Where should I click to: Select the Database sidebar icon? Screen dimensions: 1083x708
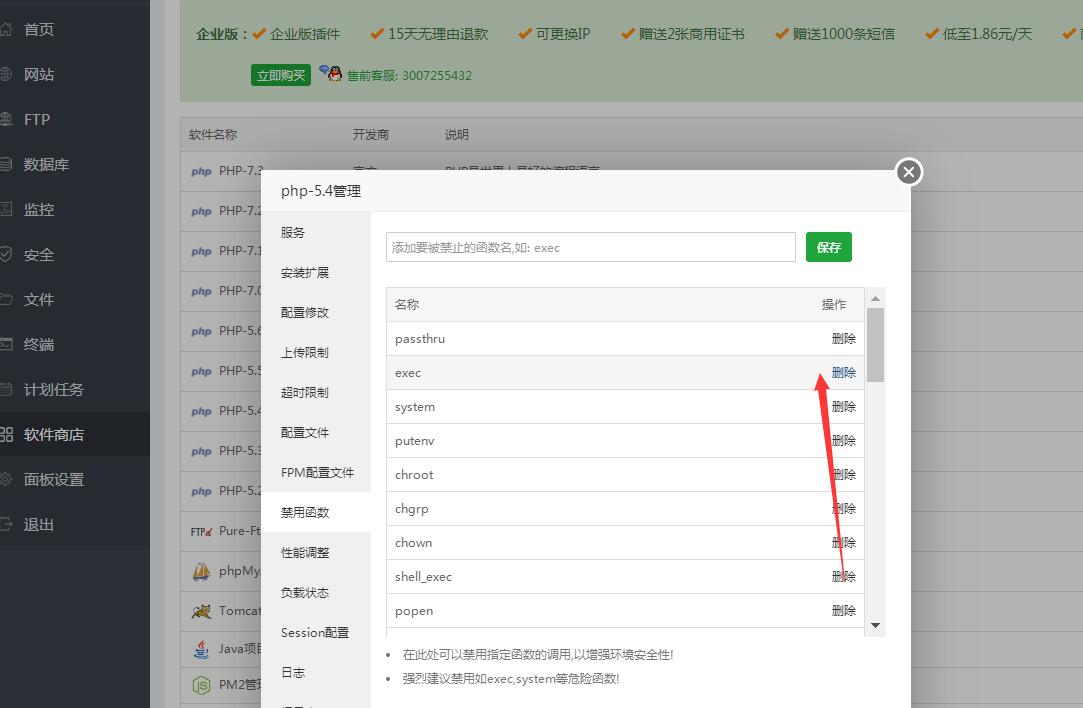click(6, 164)
